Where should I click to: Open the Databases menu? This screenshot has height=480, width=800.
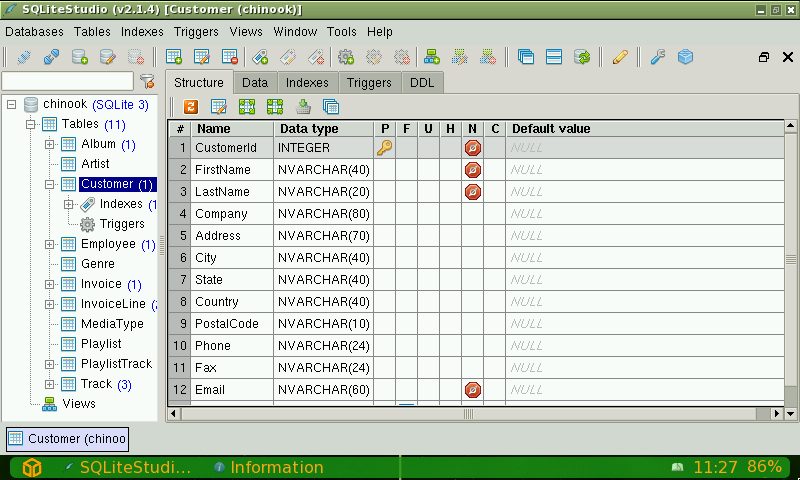(34, 32)
